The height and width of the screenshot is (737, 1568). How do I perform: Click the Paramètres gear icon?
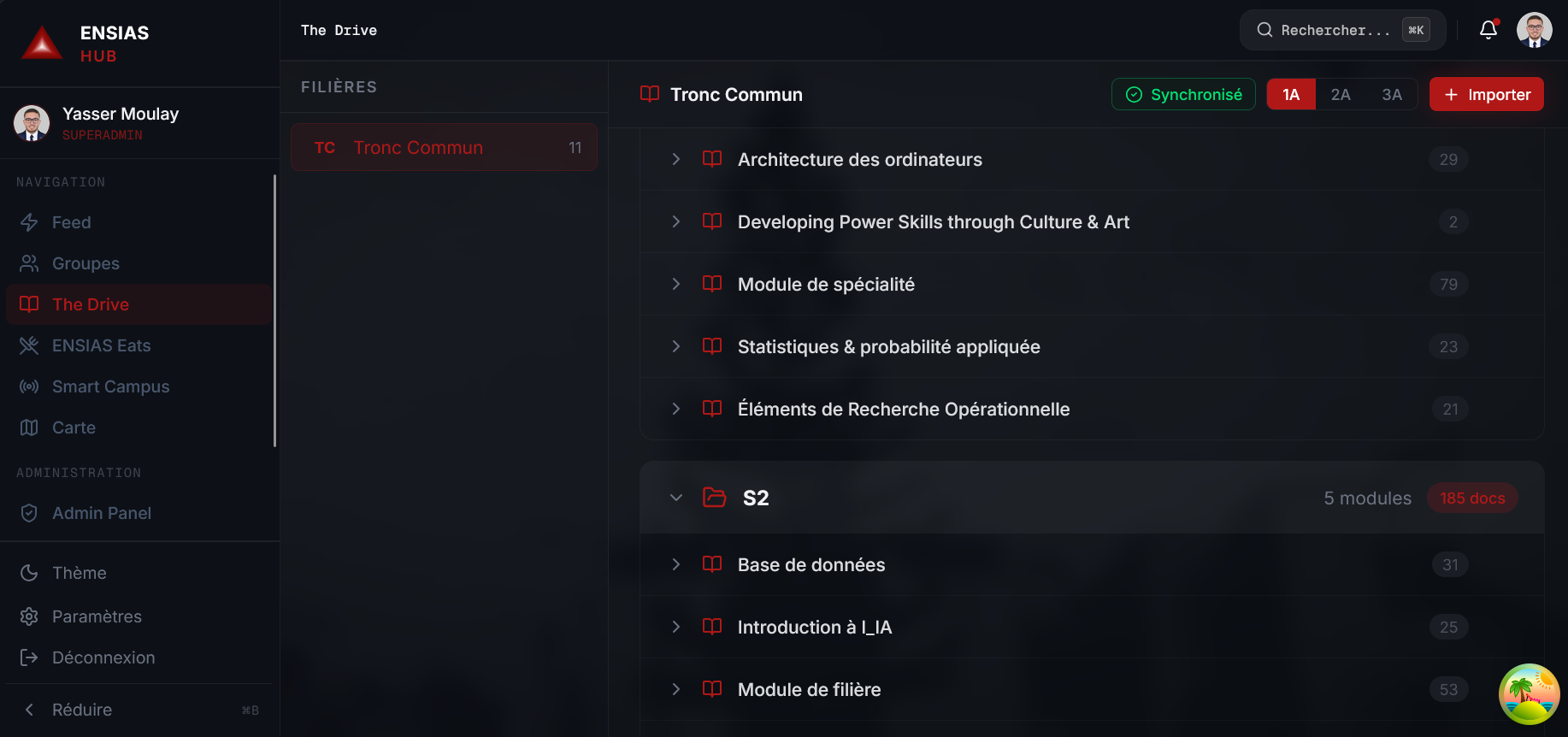point(29,616)
